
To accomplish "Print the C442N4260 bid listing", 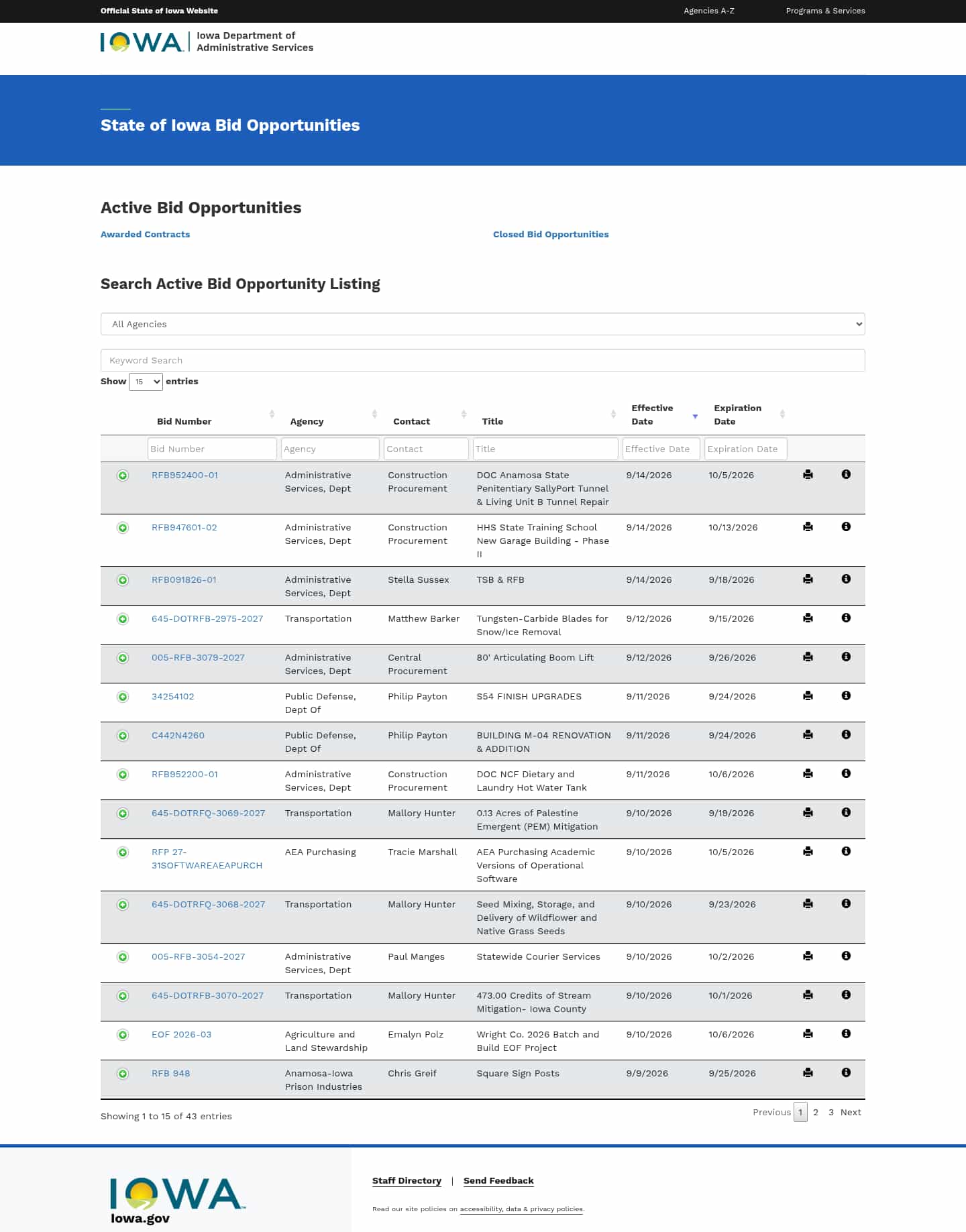I will pos(808,734).
